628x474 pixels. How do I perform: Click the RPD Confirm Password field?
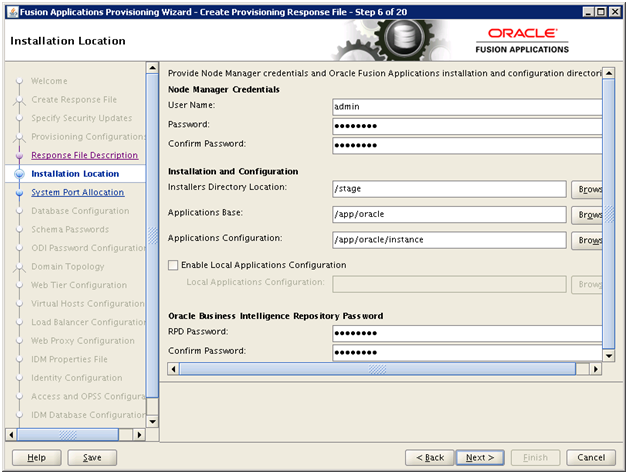[467, 353]
